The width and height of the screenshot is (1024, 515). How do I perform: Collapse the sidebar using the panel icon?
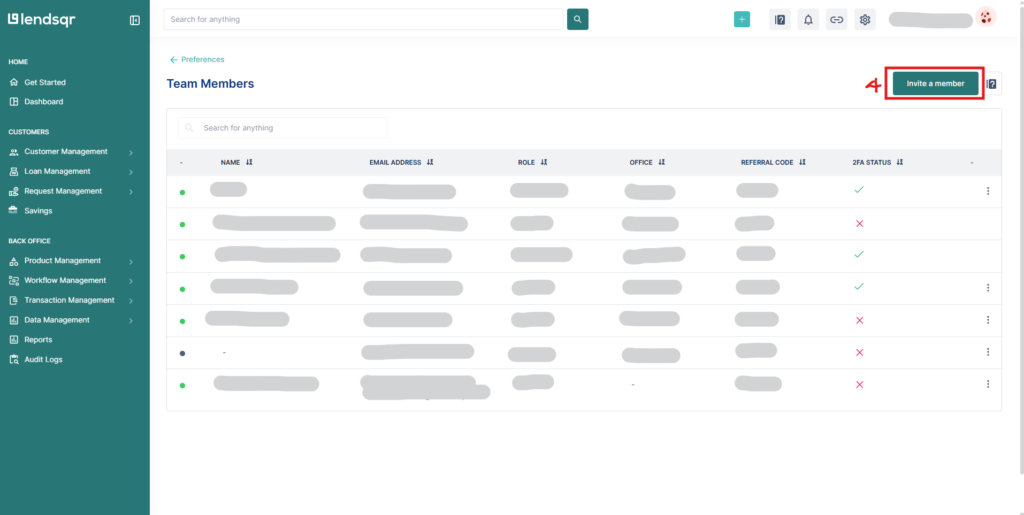point(135,20)
